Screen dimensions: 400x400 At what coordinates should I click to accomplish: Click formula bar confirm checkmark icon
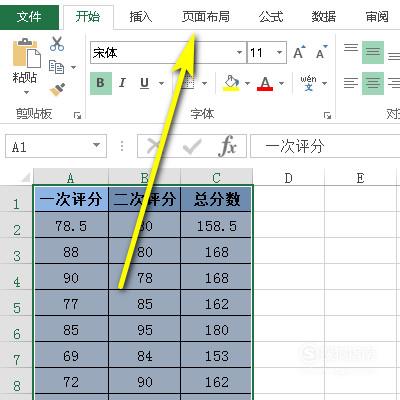point(192,146)
